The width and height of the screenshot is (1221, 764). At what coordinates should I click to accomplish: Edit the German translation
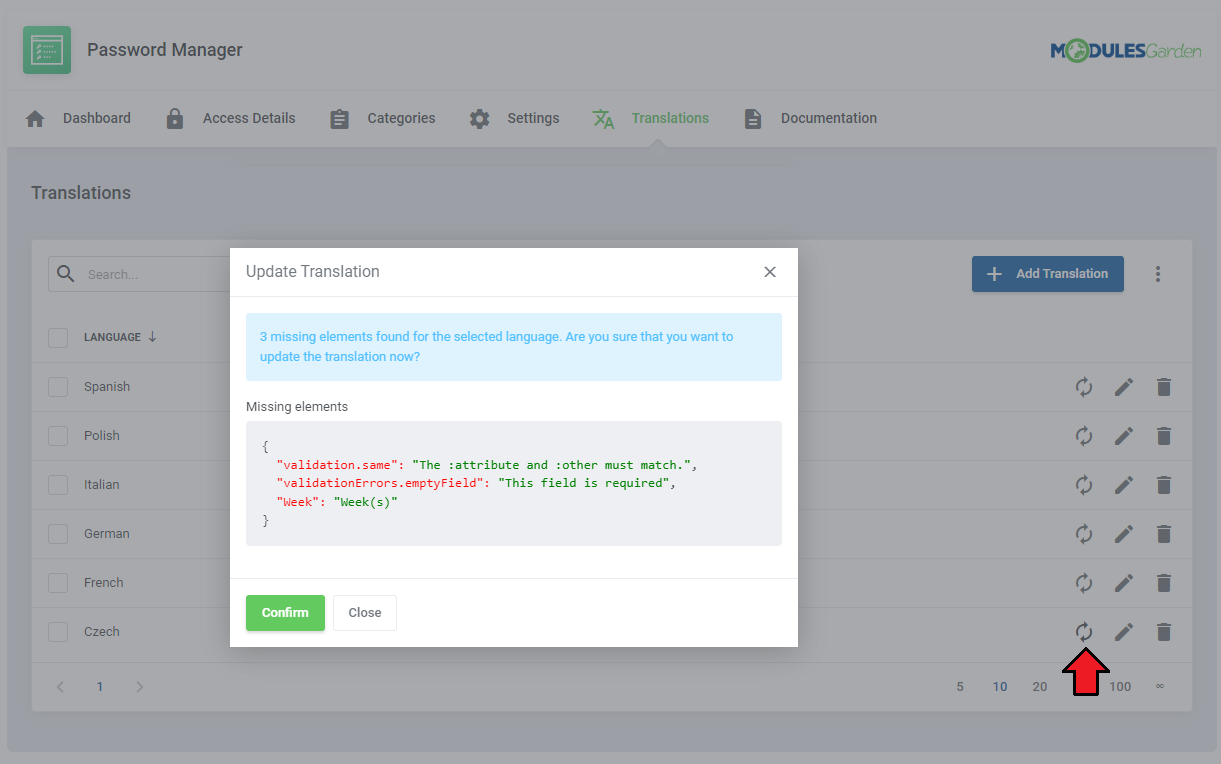pyautogui.click(x=1124, y=534)
